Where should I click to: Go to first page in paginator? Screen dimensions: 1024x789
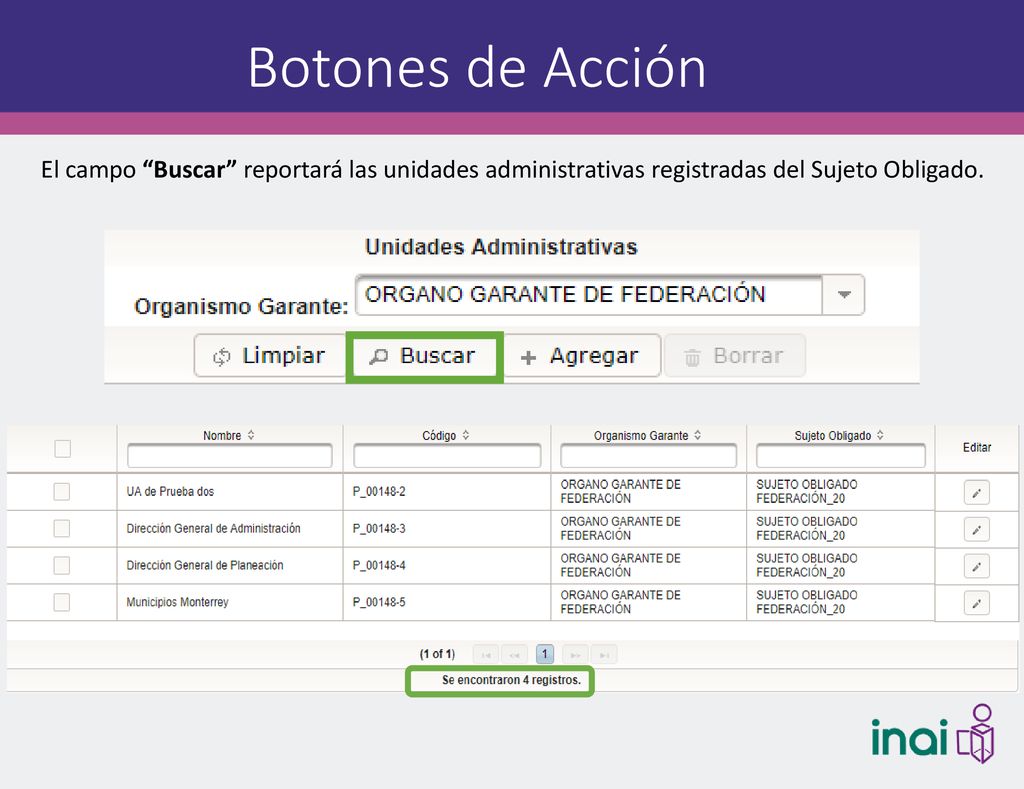coord(486,654)
